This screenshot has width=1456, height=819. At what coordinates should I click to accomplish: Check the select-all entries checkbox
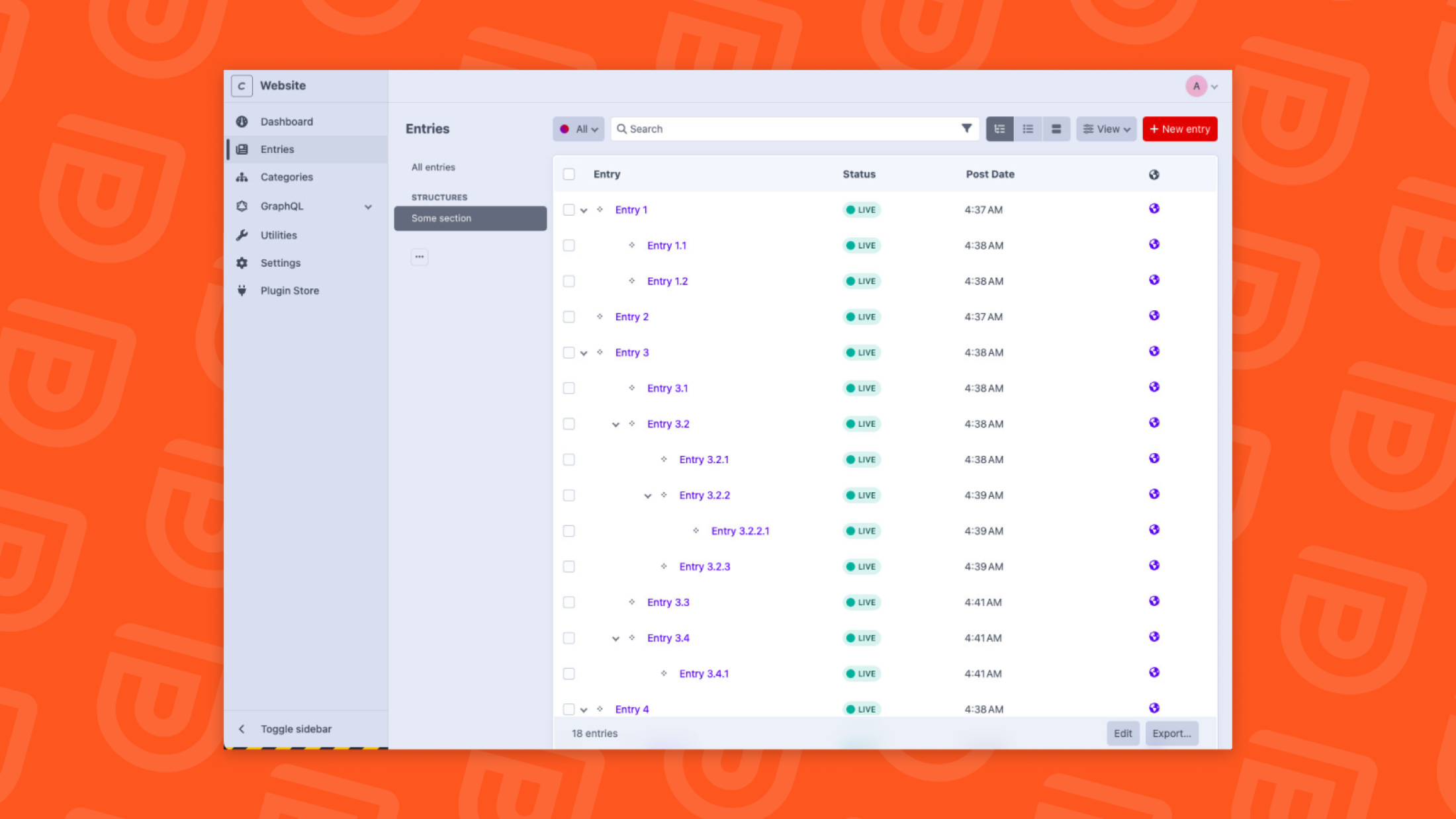pos(569,174)
